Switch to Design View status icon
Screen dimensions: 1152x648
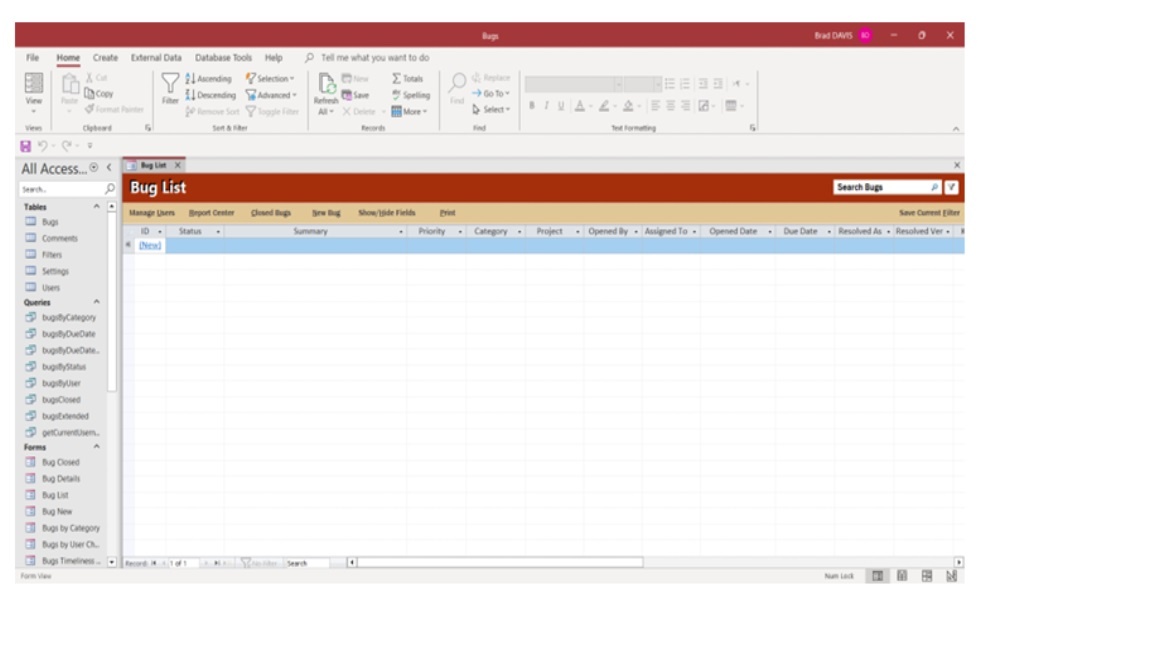coord(952,576)
